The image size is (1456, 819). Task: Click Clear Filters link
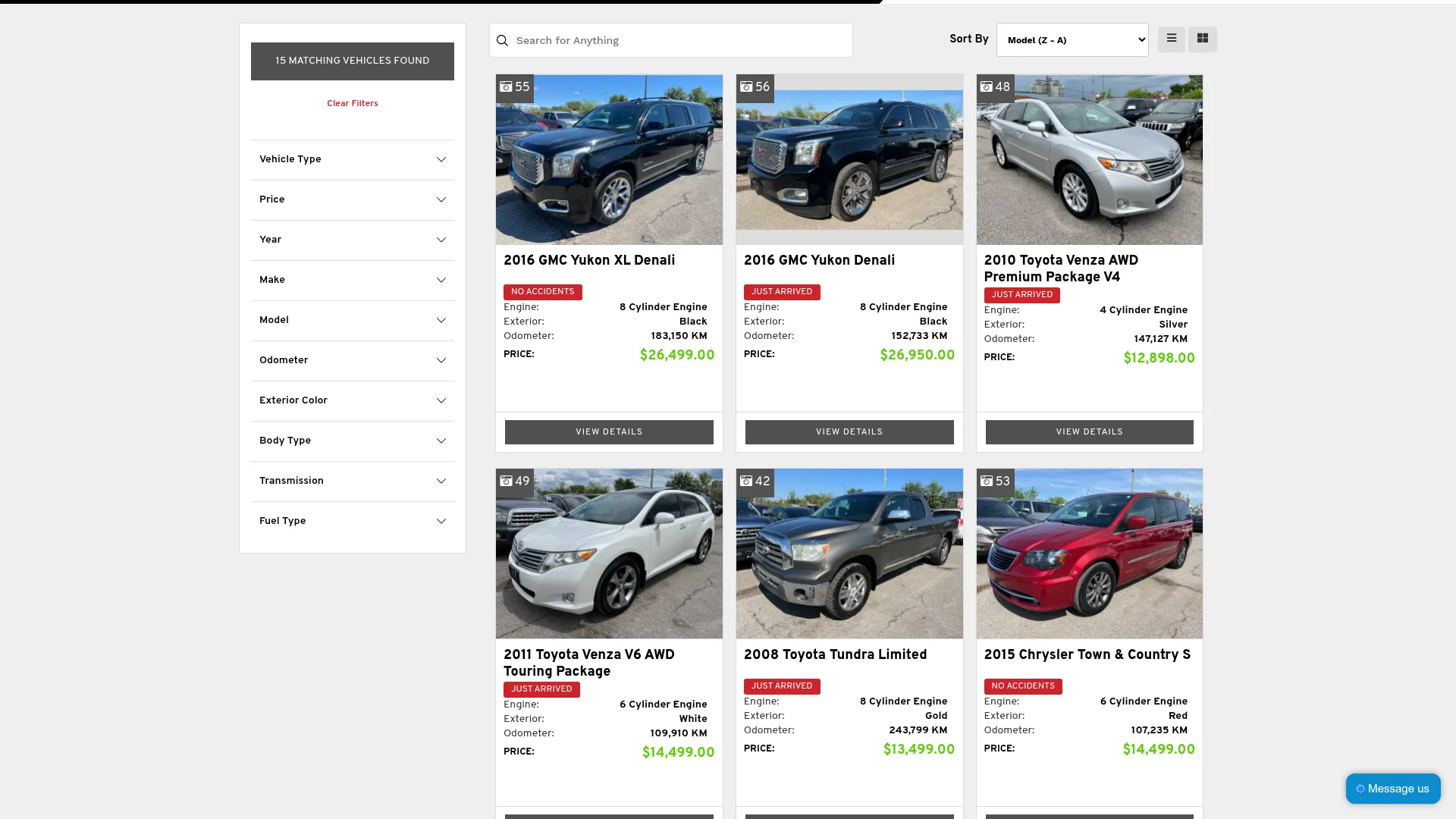[353, 103]
